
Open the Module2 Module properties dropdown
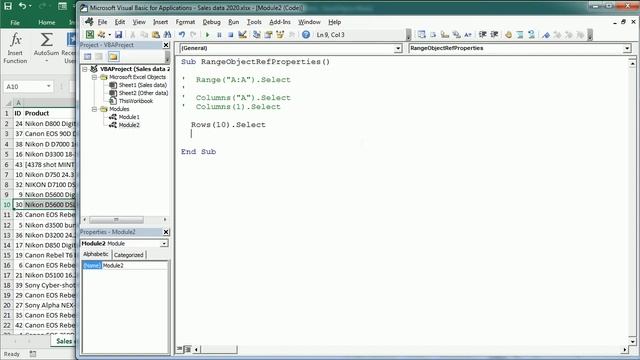[x=164, y=243]
